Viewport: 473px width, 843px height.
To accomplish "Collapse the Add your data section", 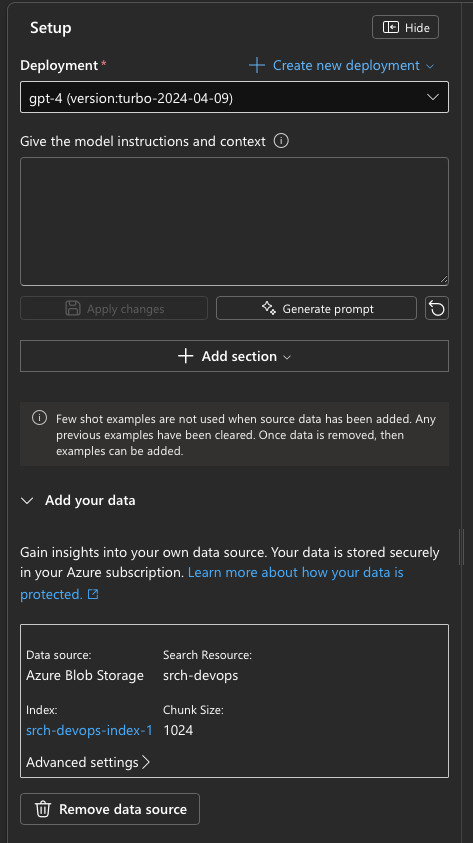I will tap(27, 501).
